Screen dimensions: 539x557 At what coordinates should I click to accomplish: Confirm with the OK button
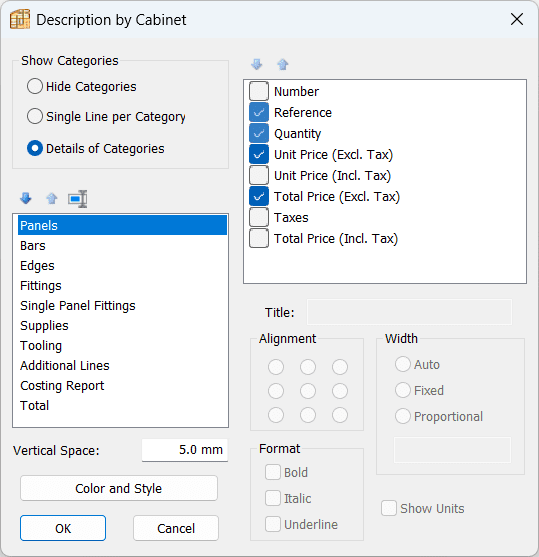(63, 528)
